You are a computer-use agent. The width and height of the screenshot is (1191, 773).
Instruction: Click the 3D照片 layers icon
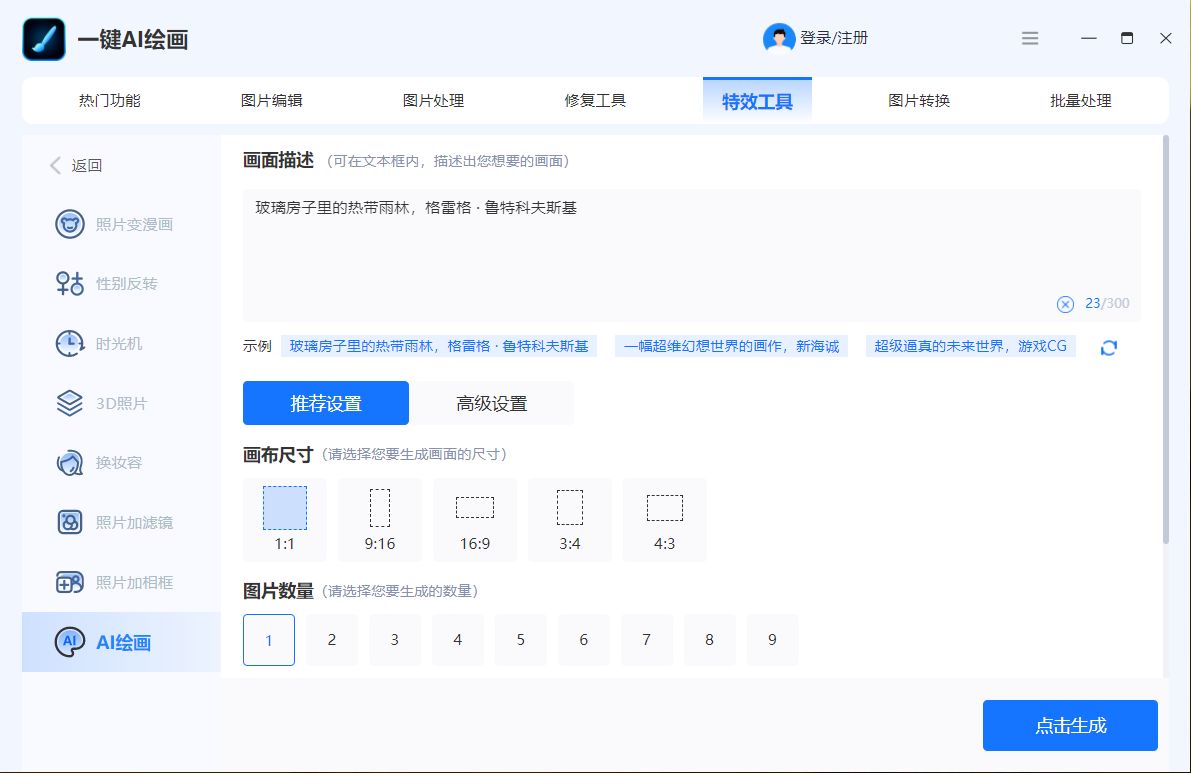point(70,403)
